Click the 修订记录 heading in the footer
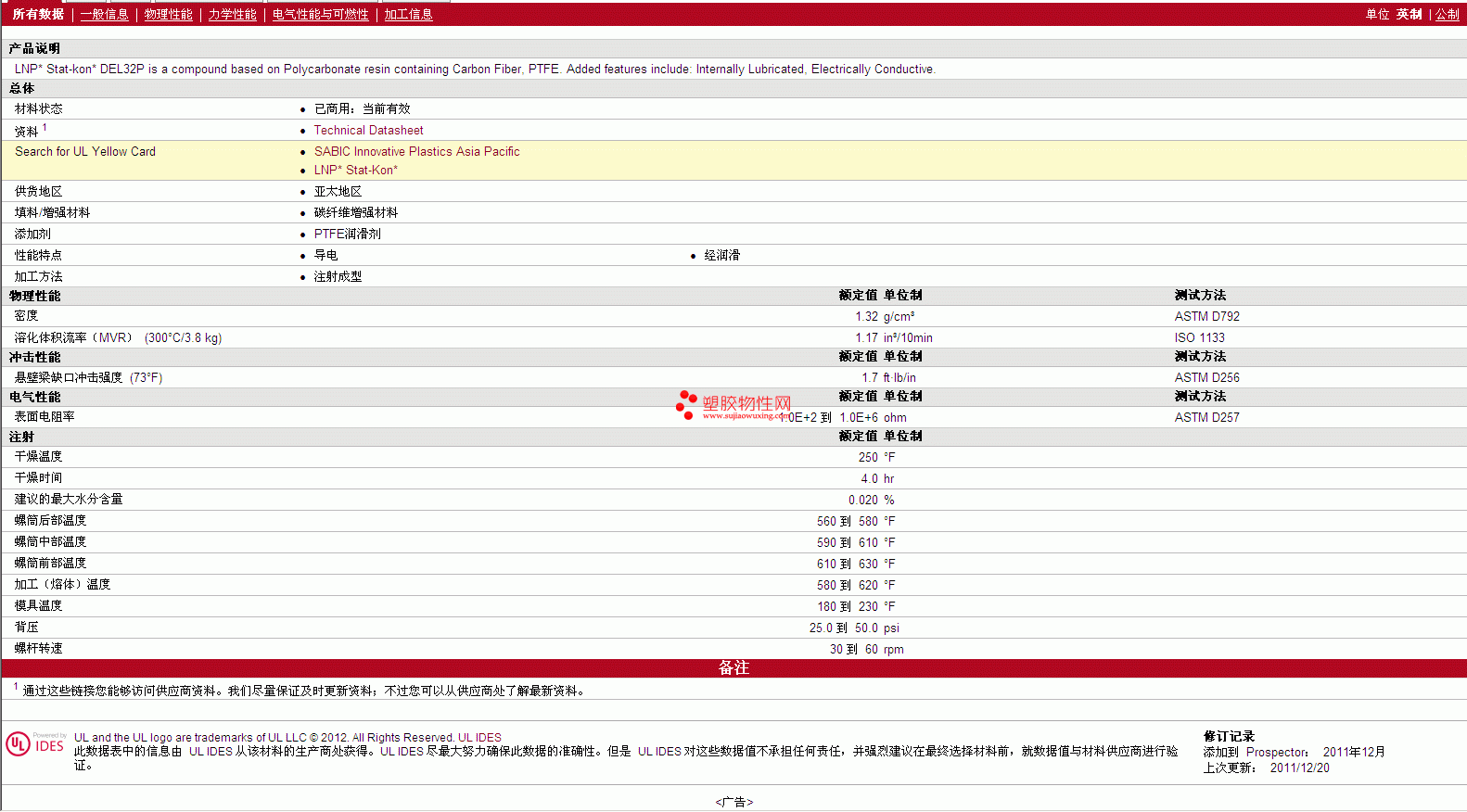Image resolution: width=1467 pixels, height=812 pixels. 1229,737
